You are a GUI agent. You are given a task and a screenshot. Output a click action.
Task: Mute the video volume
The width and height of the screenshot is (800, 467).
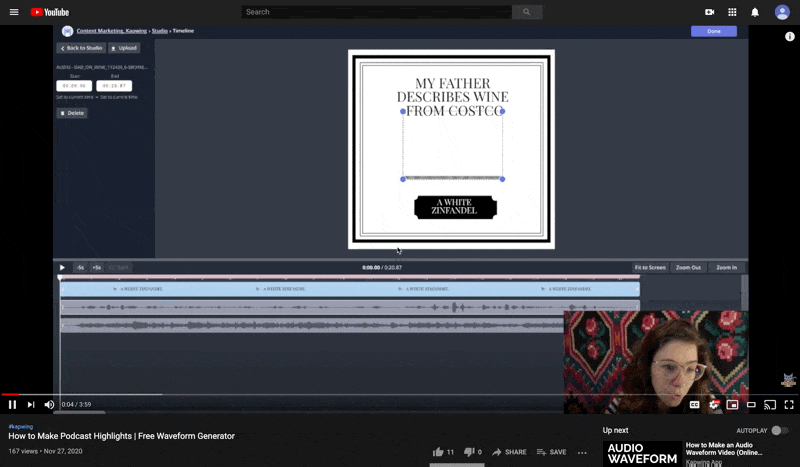click(50, 404)
